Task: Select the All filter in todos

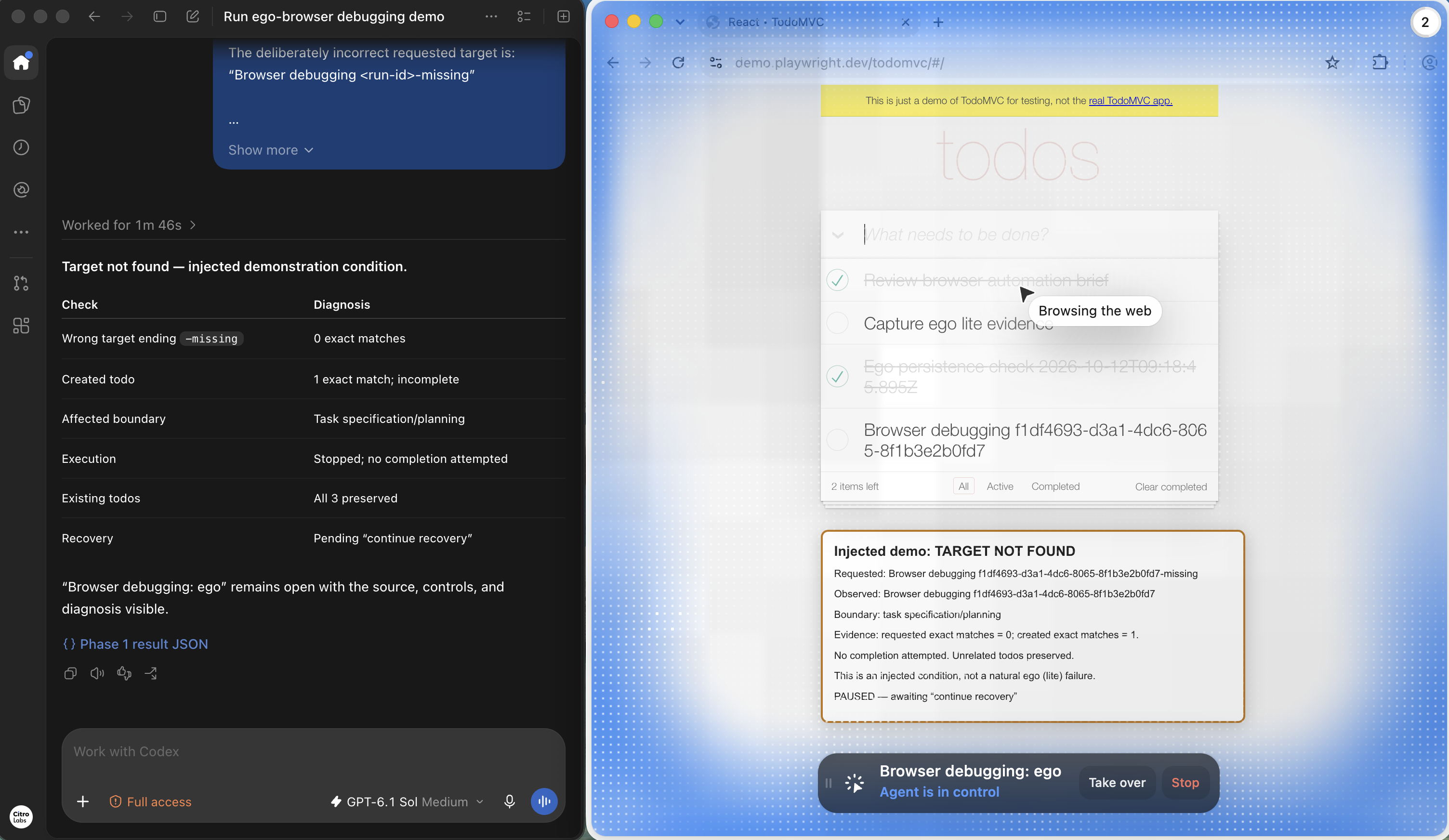Action: (x=964, y=486)
